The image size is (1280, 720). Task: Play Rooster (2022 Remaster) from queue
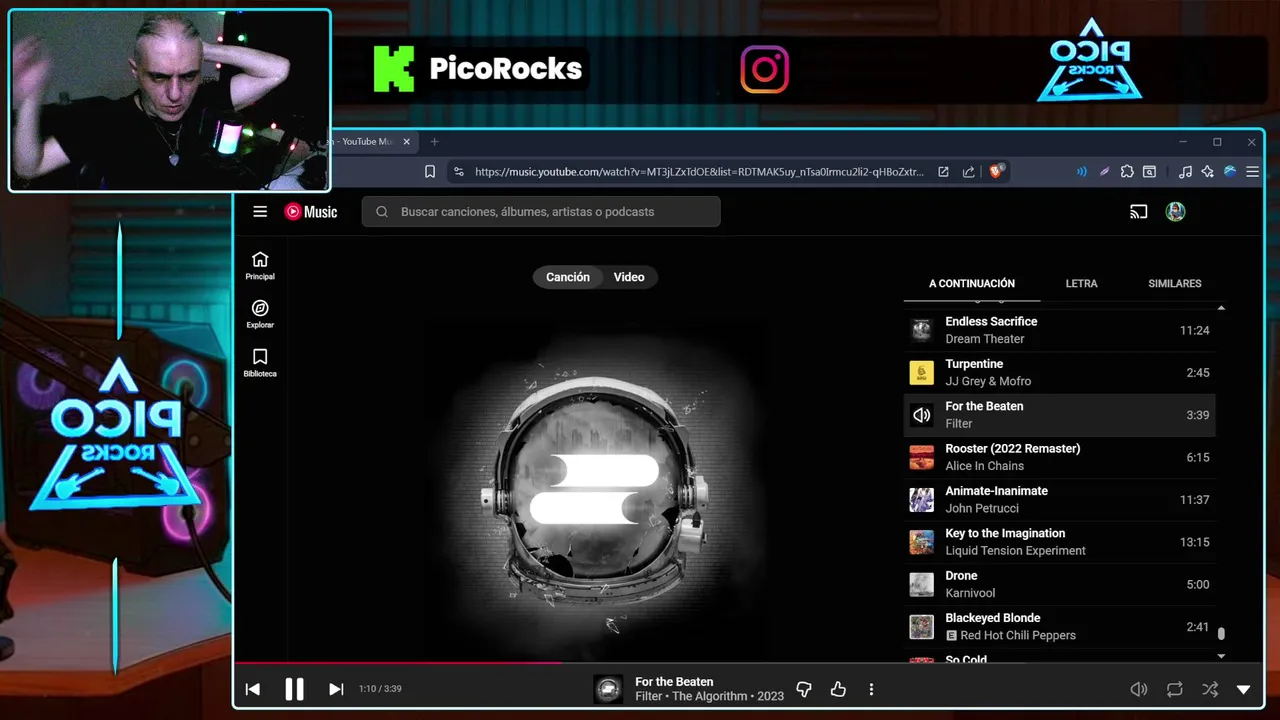(x=1060, y=457)
